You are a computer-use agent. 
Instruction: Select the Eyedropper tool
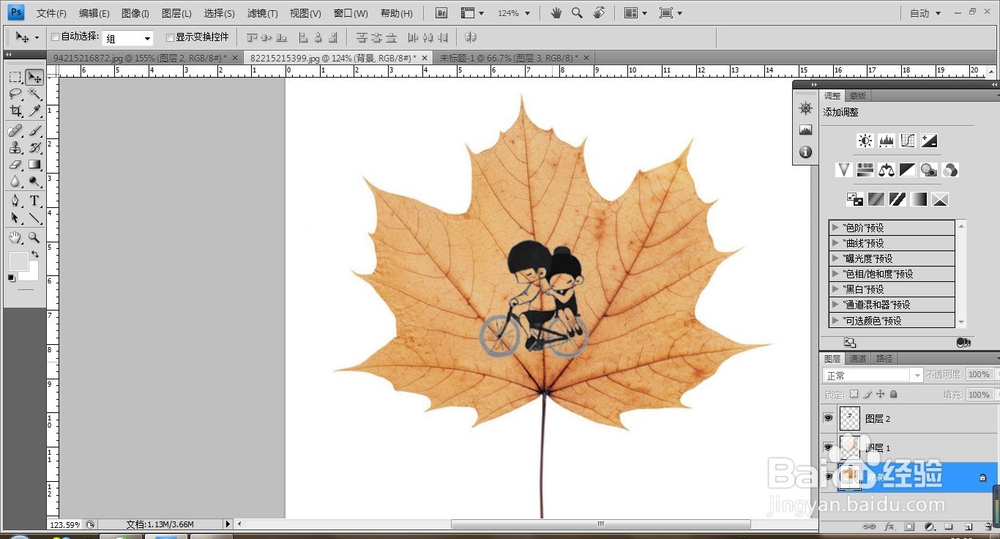point(34,111)
